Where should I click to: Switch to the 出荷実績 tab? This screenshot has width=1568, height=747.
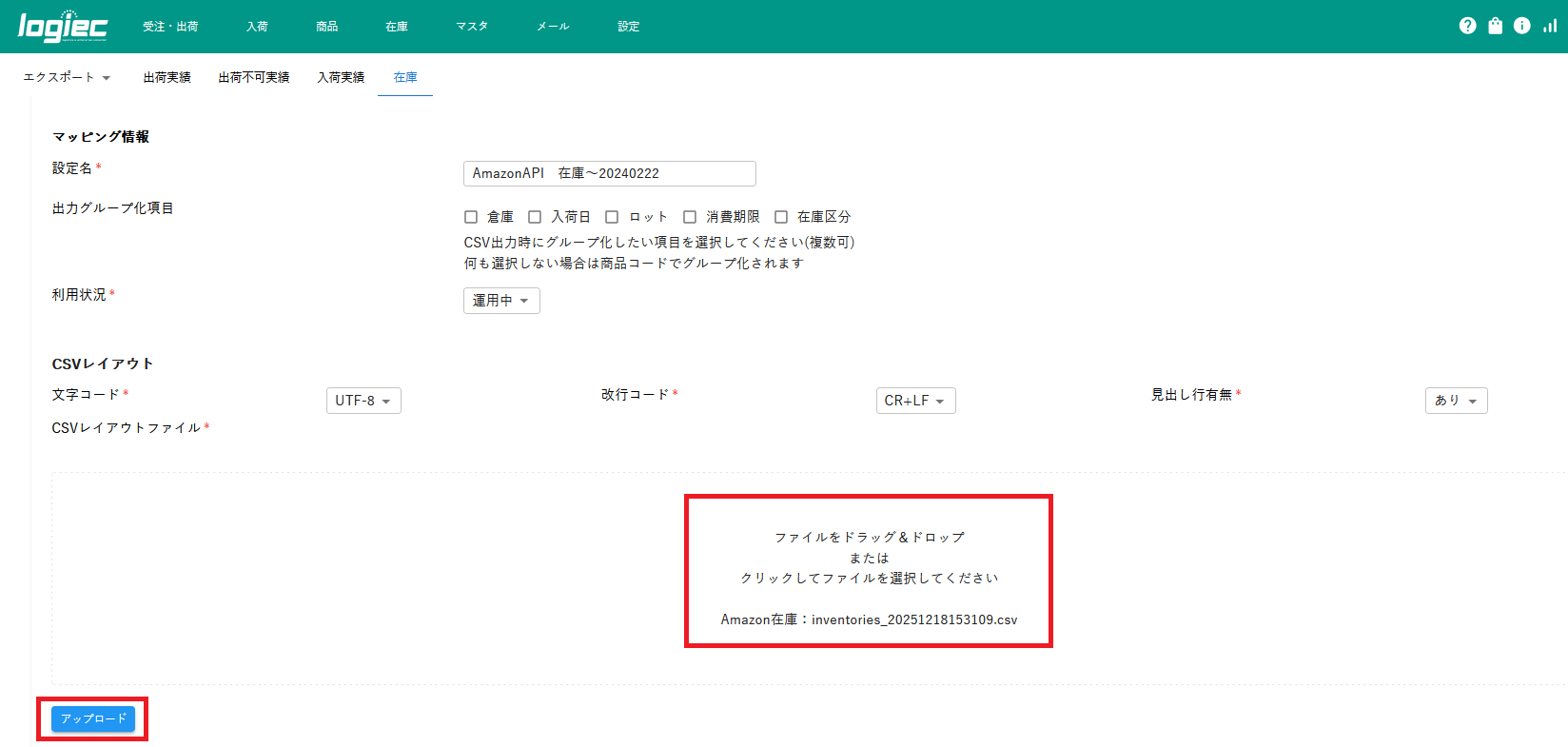(x=167, y=77)
